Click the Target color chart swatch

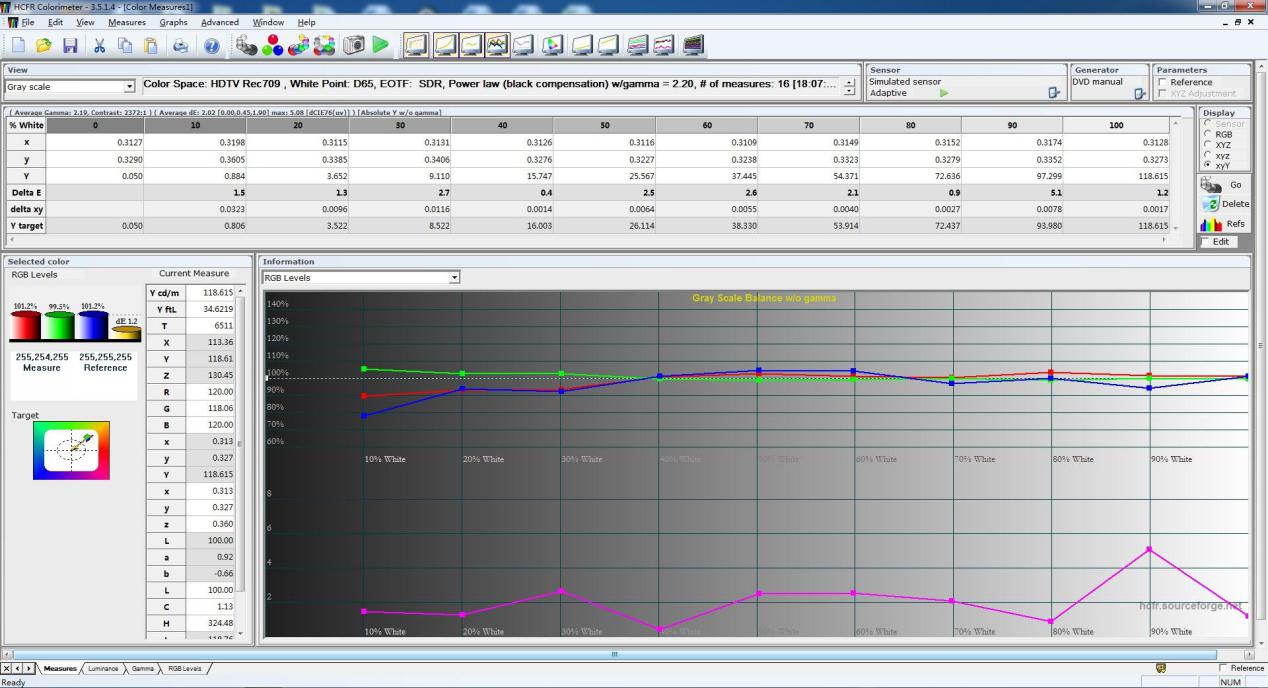point(71,450)
